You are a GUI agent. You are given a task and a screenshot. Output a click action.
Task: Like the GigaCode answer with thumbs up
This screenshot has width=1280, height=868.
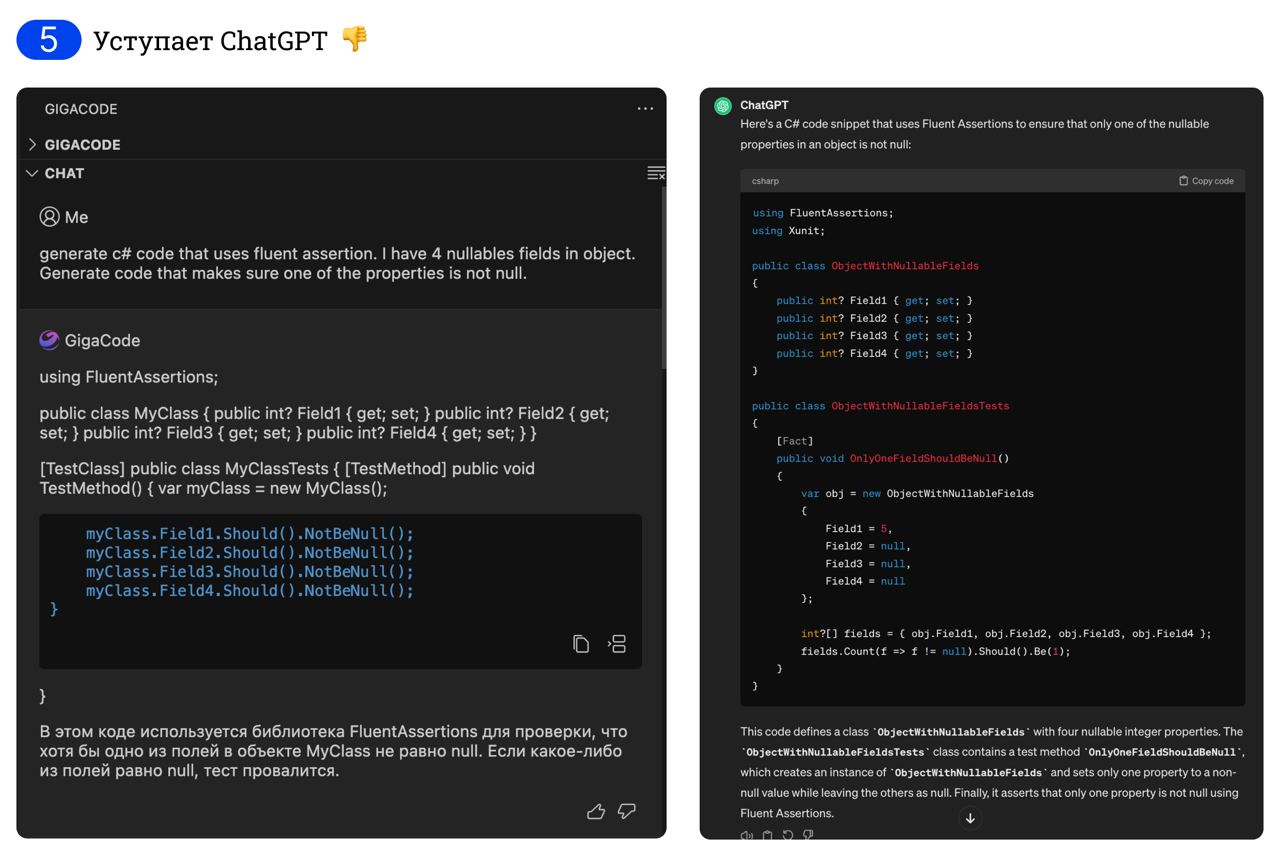pos(596,811)
